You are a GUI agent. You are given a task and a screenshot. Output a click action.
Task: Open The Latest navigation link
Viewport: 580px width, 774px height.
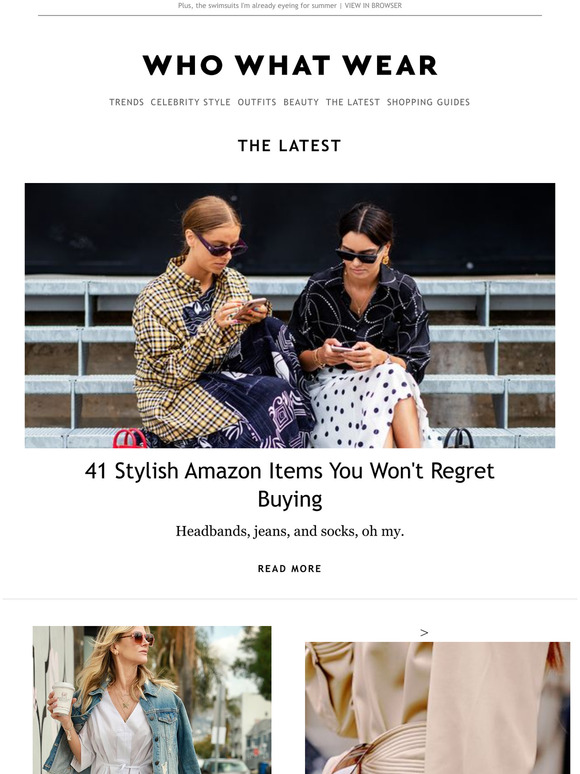click(352, 102)
